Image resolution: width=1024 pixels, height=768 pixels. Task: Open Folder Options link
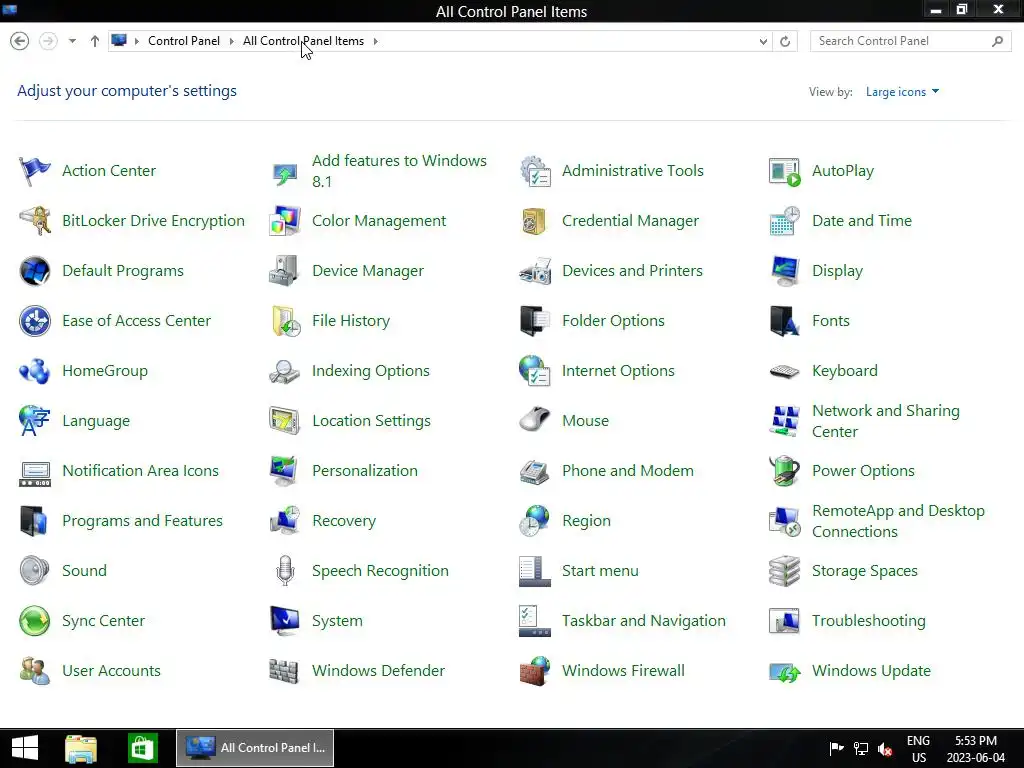coord(613,321)
